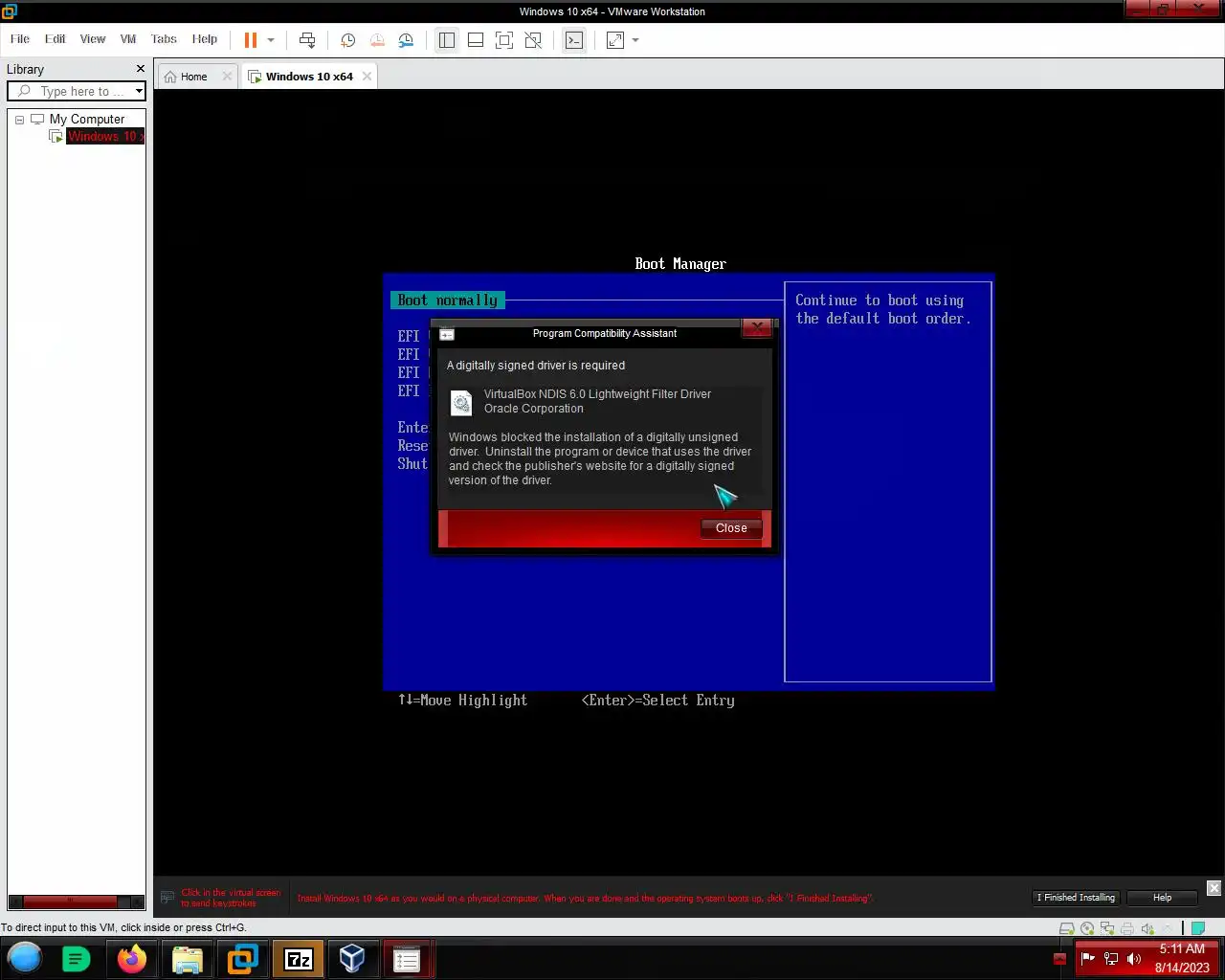The height and width of the screenshot is (980, 1225).
Task: Click the printer device status icon
Action: pos(1127,928)
